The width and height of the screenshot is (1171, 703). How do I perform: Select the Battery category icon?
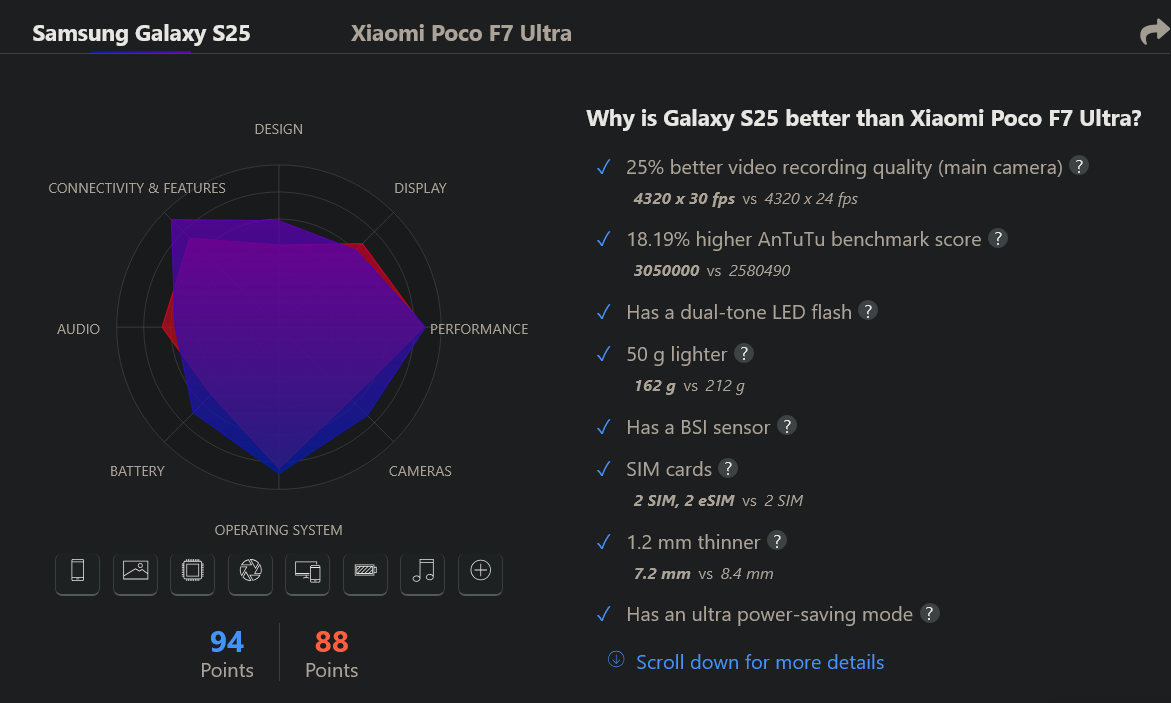pyautogui.click(x=365, y=572)
